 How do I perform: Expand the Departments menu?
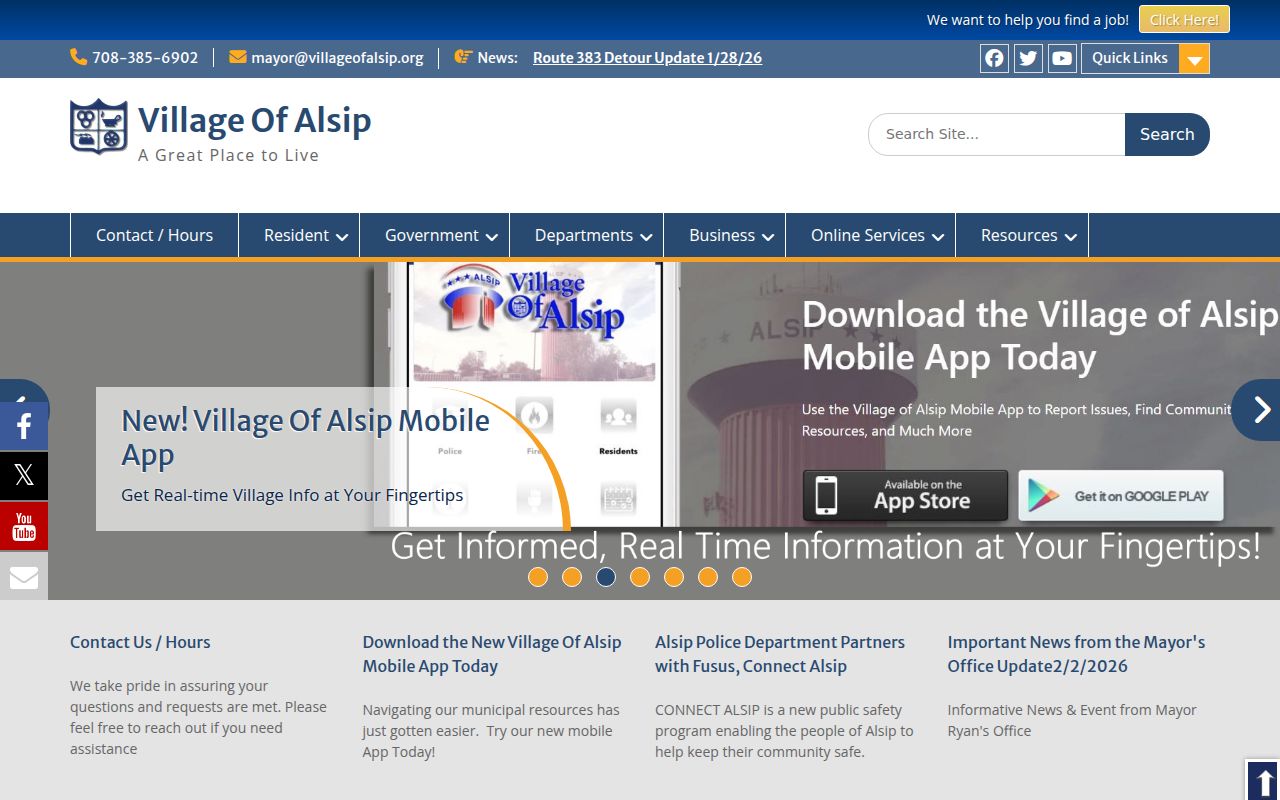point(587,236)
